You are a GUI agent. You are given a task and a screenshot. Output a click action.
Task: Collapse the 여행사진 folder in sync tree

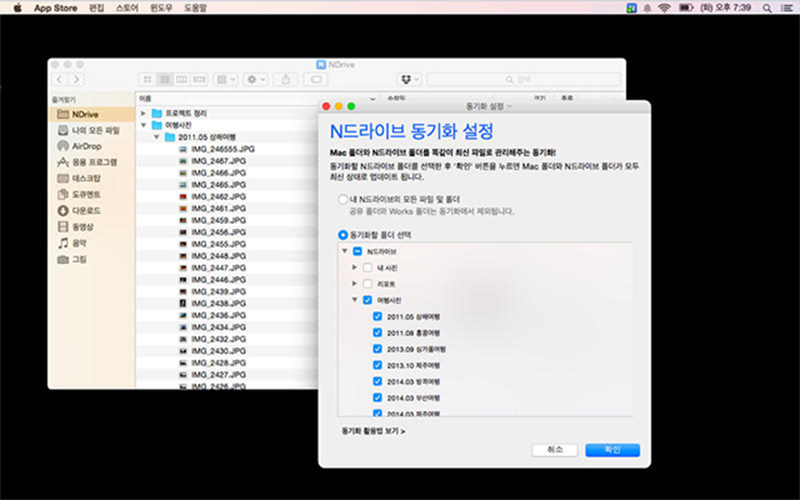pos(354,299)
